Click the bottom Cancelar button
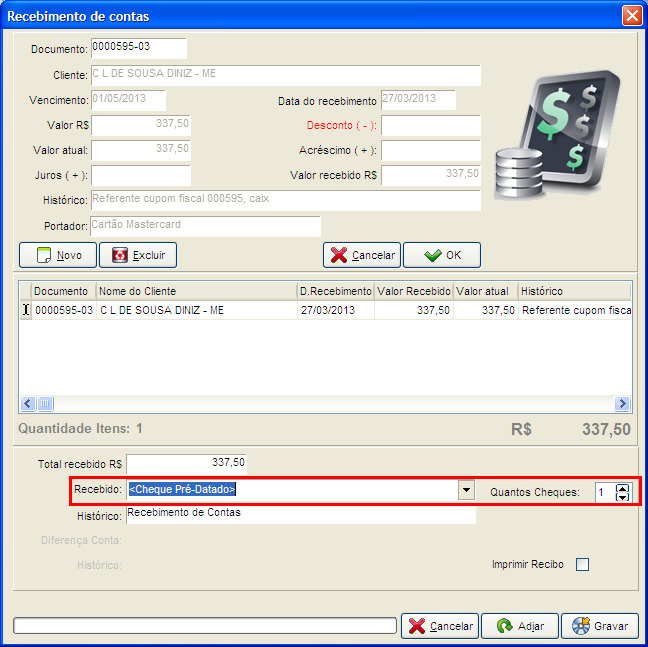 point(439,626)
